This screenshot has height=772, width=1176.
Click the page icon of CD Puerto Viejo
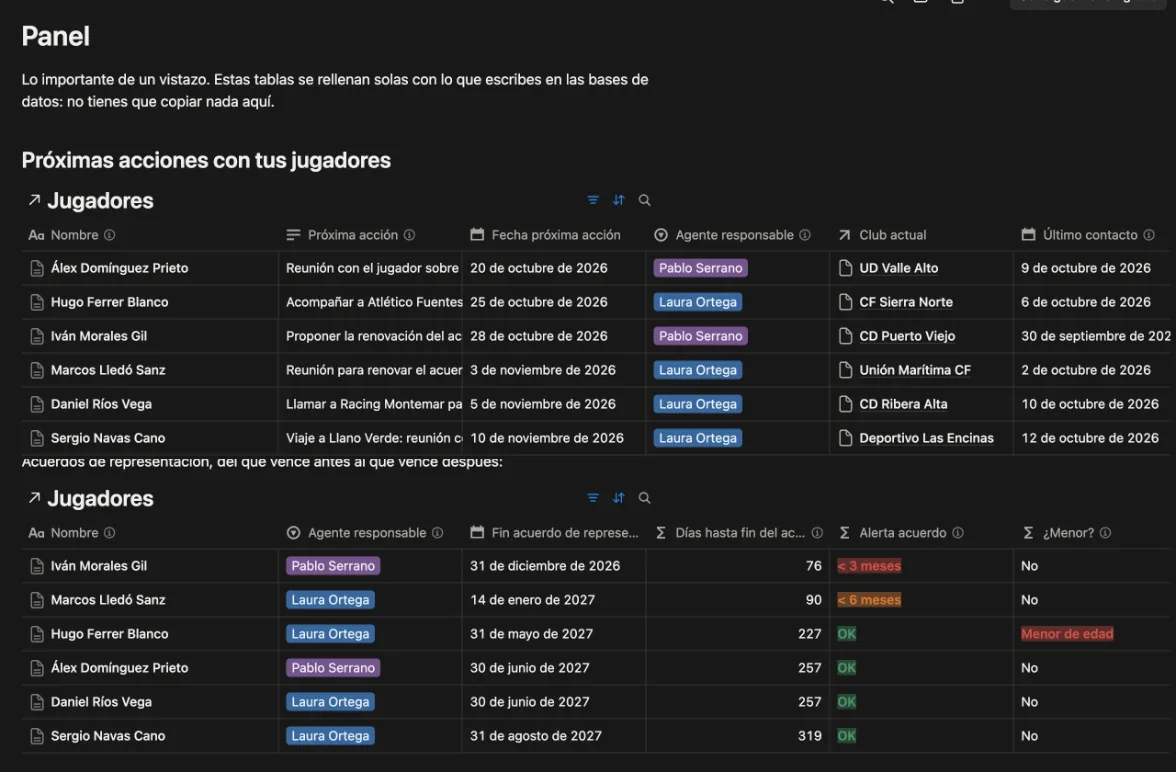[x=845, y=336]
